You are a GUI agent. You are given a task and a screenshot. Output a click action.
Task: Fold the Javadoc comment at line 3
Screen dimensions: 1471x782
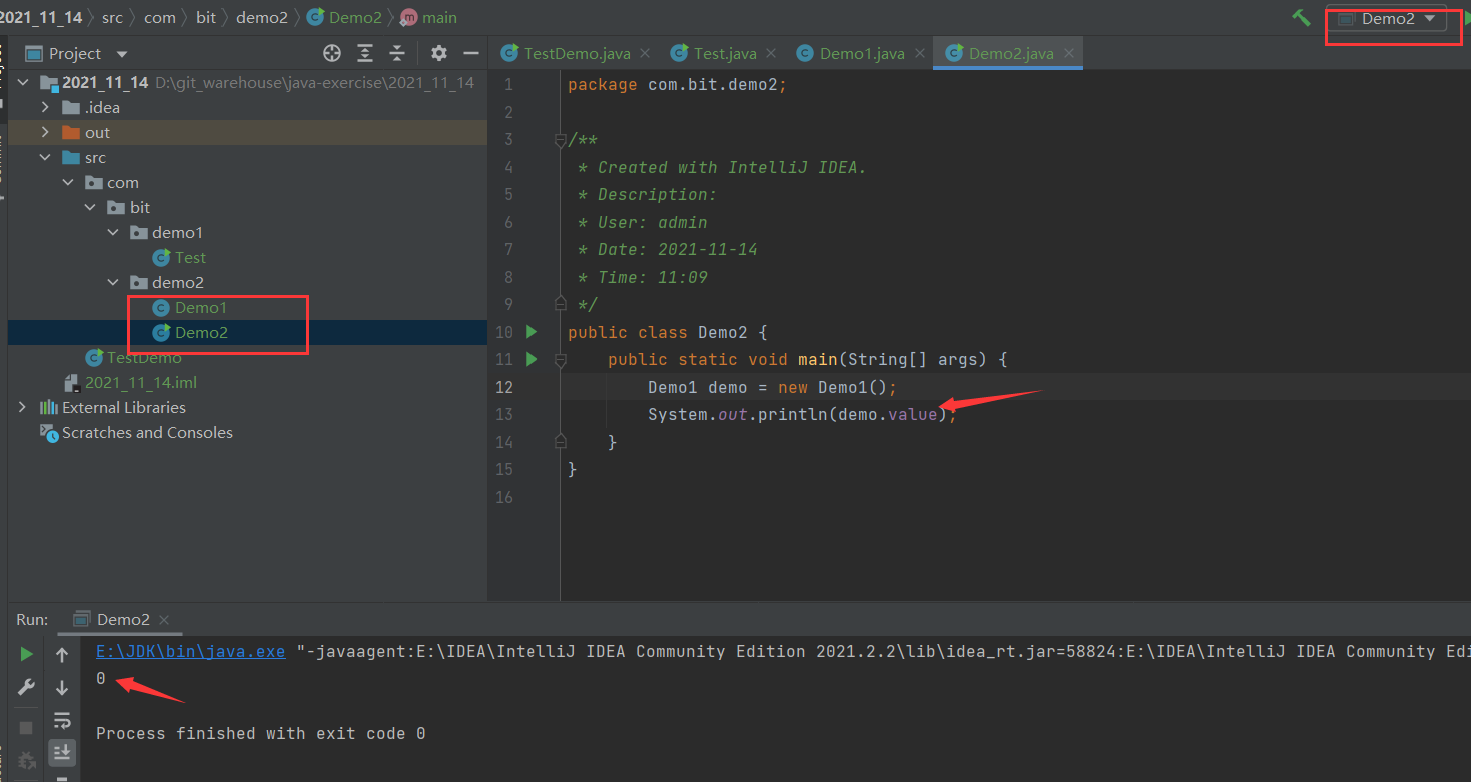tap(561, 140)
